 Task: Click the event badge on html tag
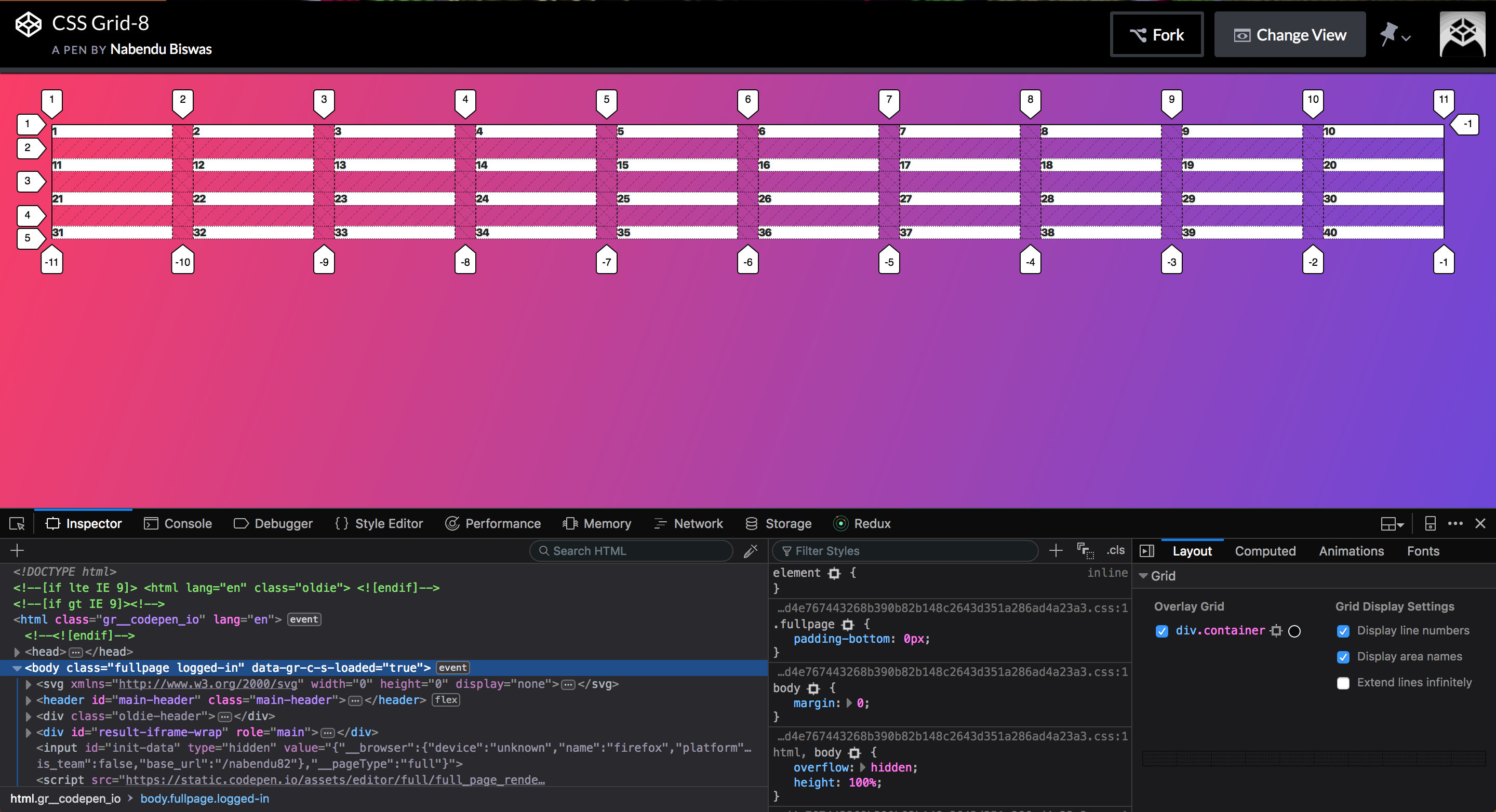[304, 619]
